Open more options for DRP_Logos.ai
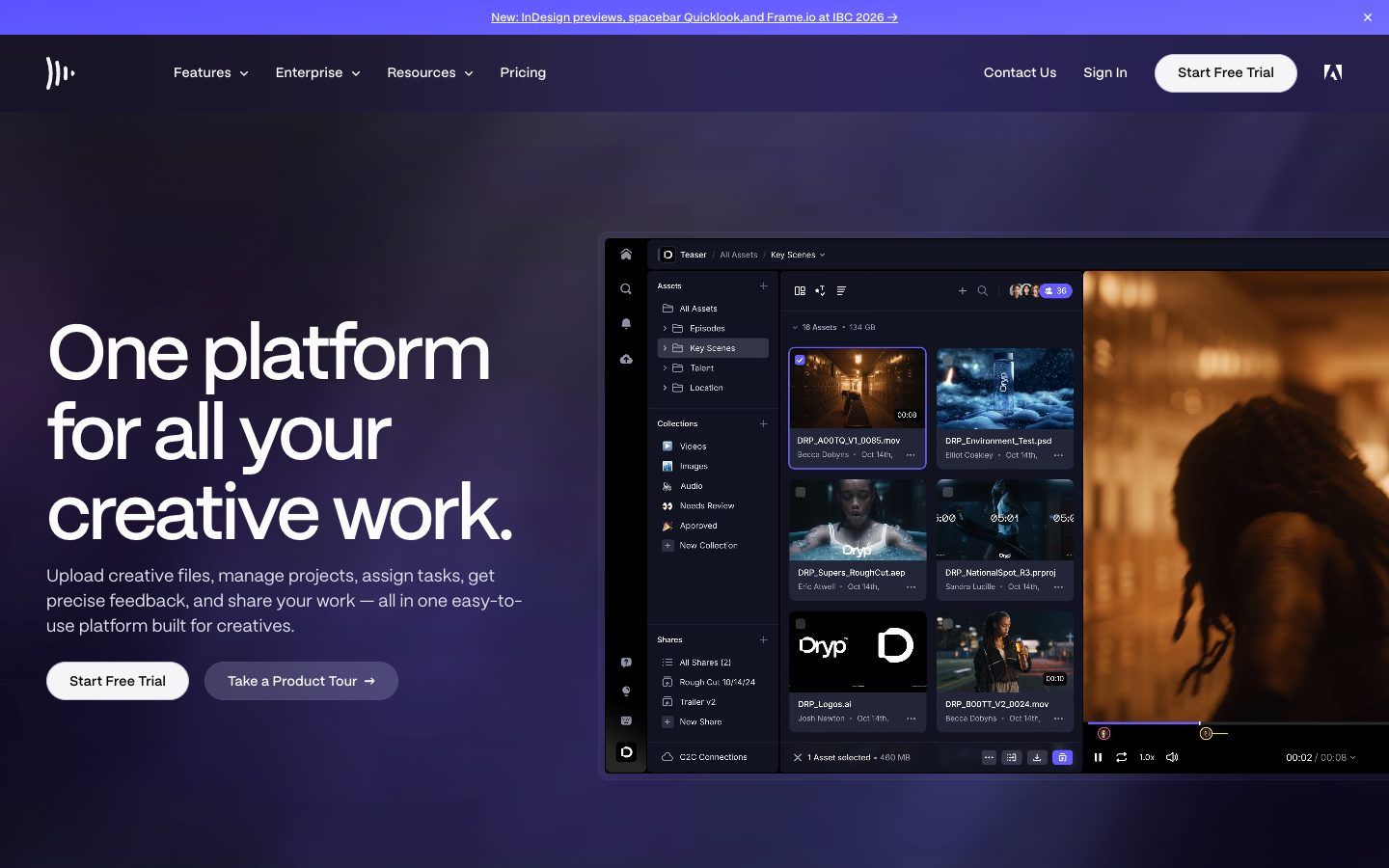 click(911, 719)
